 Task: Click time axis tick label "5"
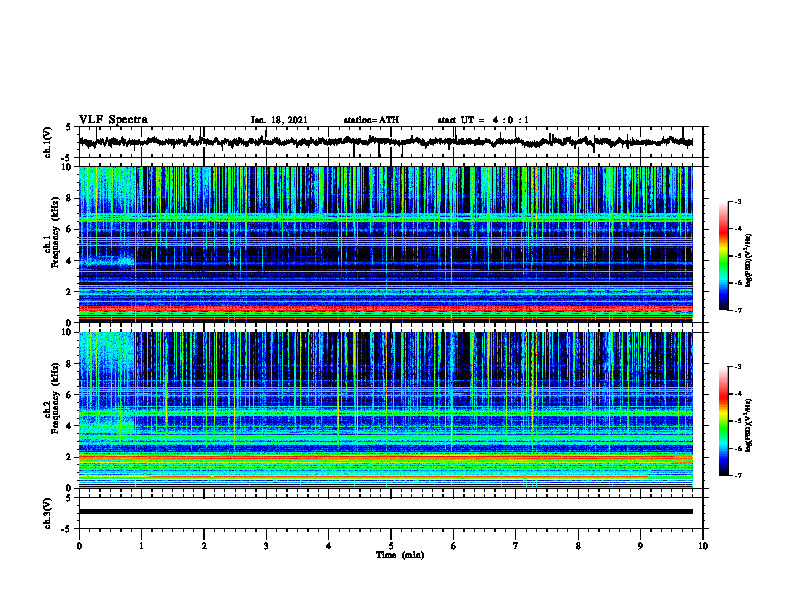[391, 546]
